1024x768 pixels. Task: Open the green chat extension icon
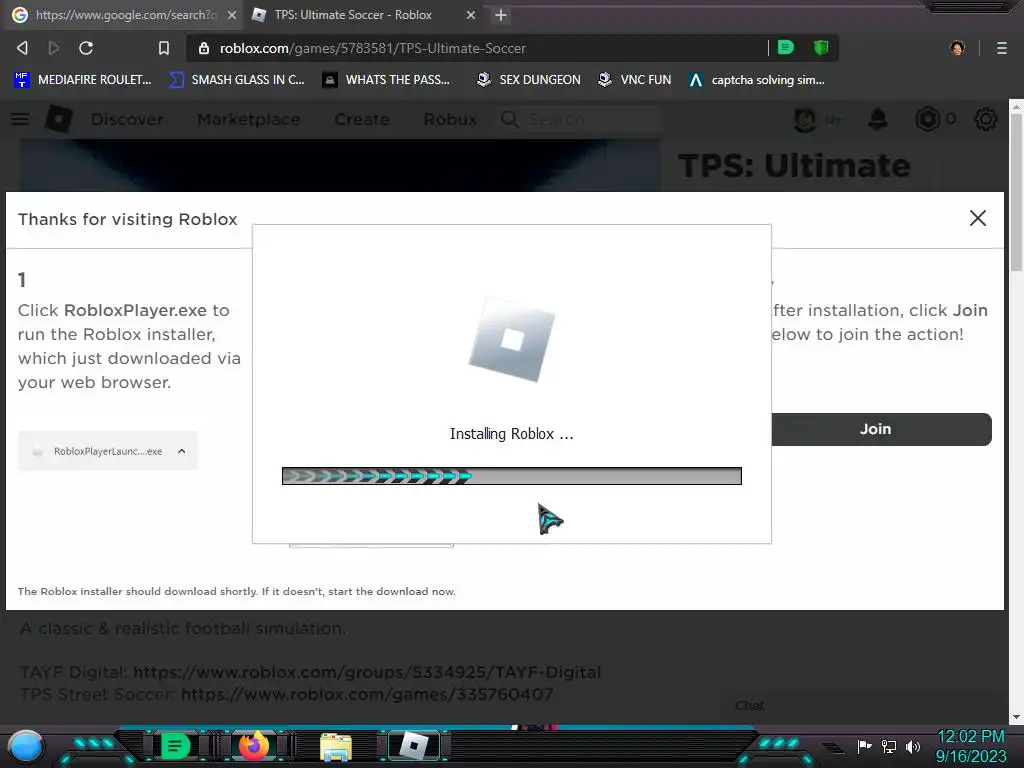pyautogui.click(x=786, y=47)
